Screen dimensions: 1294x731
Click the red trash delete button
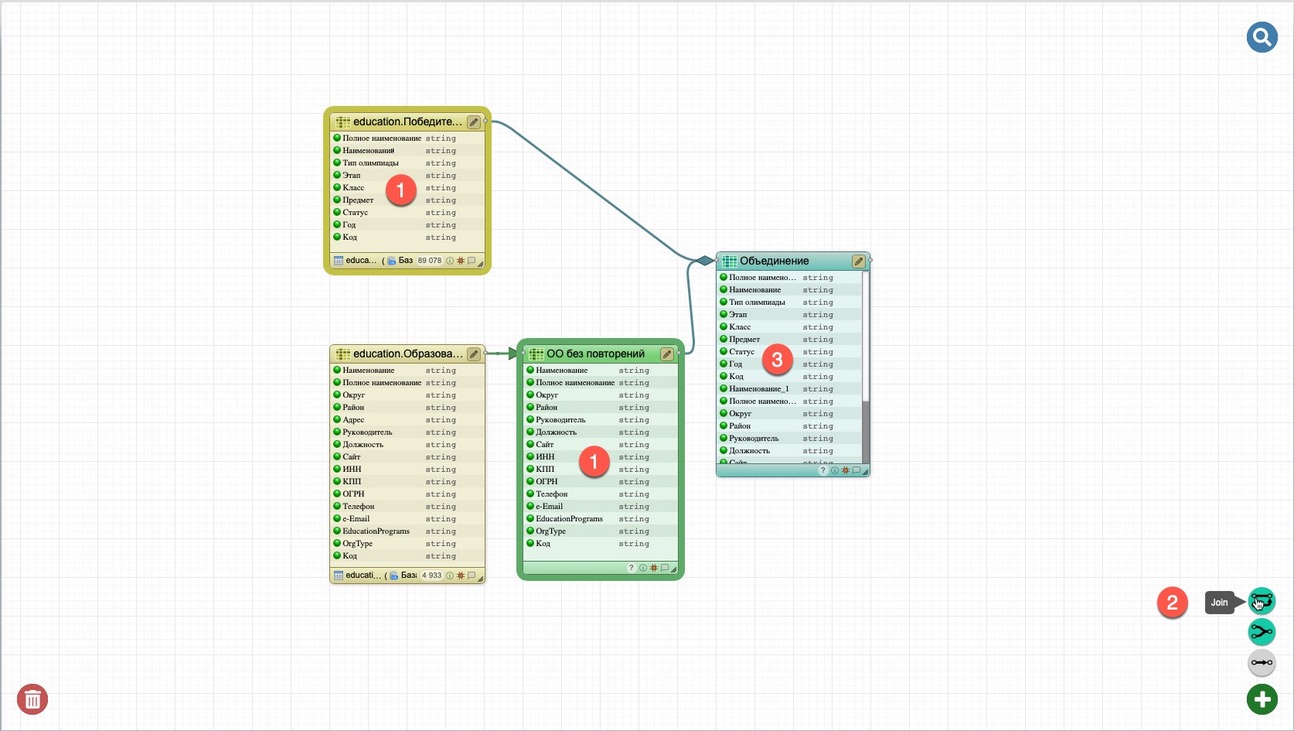tap(32, 699)
